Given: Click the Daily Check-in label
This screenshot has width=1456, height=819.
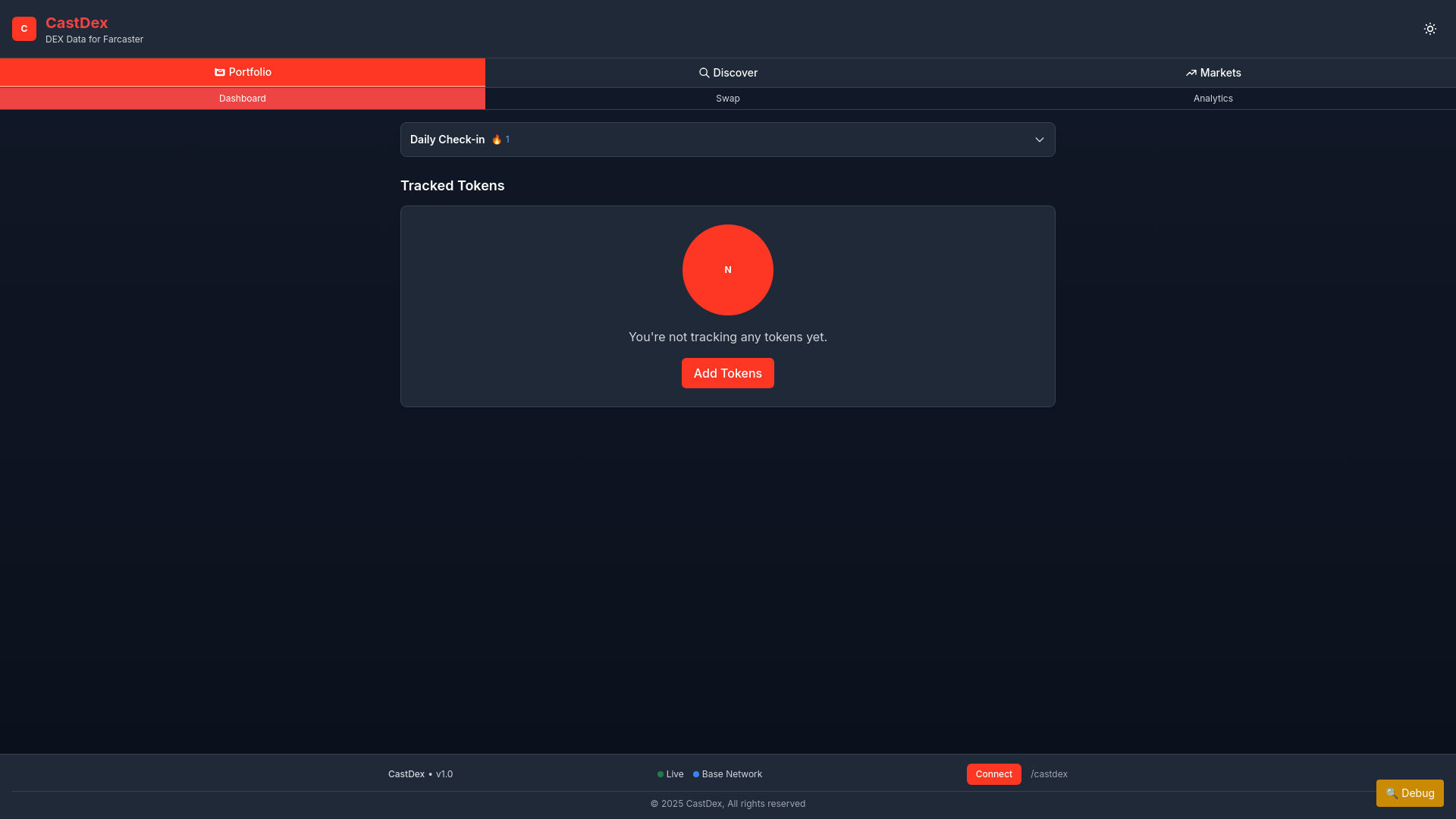Looking at the screenshot, I should click(447, 140).
